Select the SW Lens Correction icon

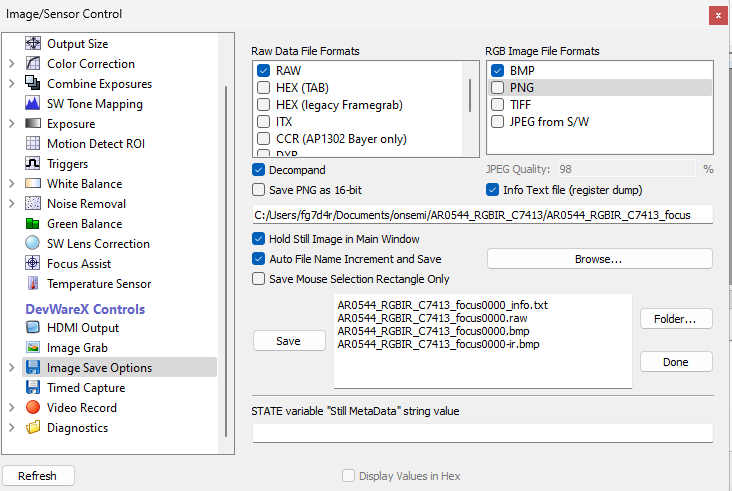pos(32,244)
